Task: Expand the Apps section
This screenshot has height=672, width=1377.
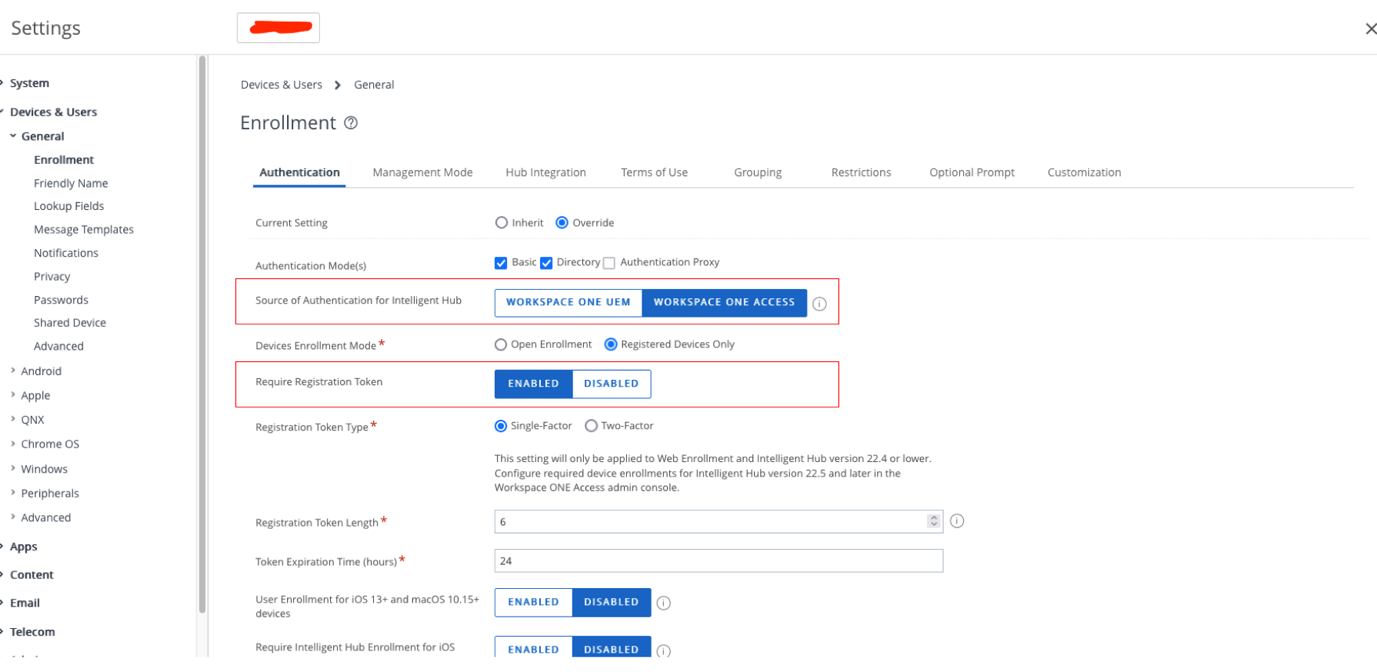Action: [3, 547]
